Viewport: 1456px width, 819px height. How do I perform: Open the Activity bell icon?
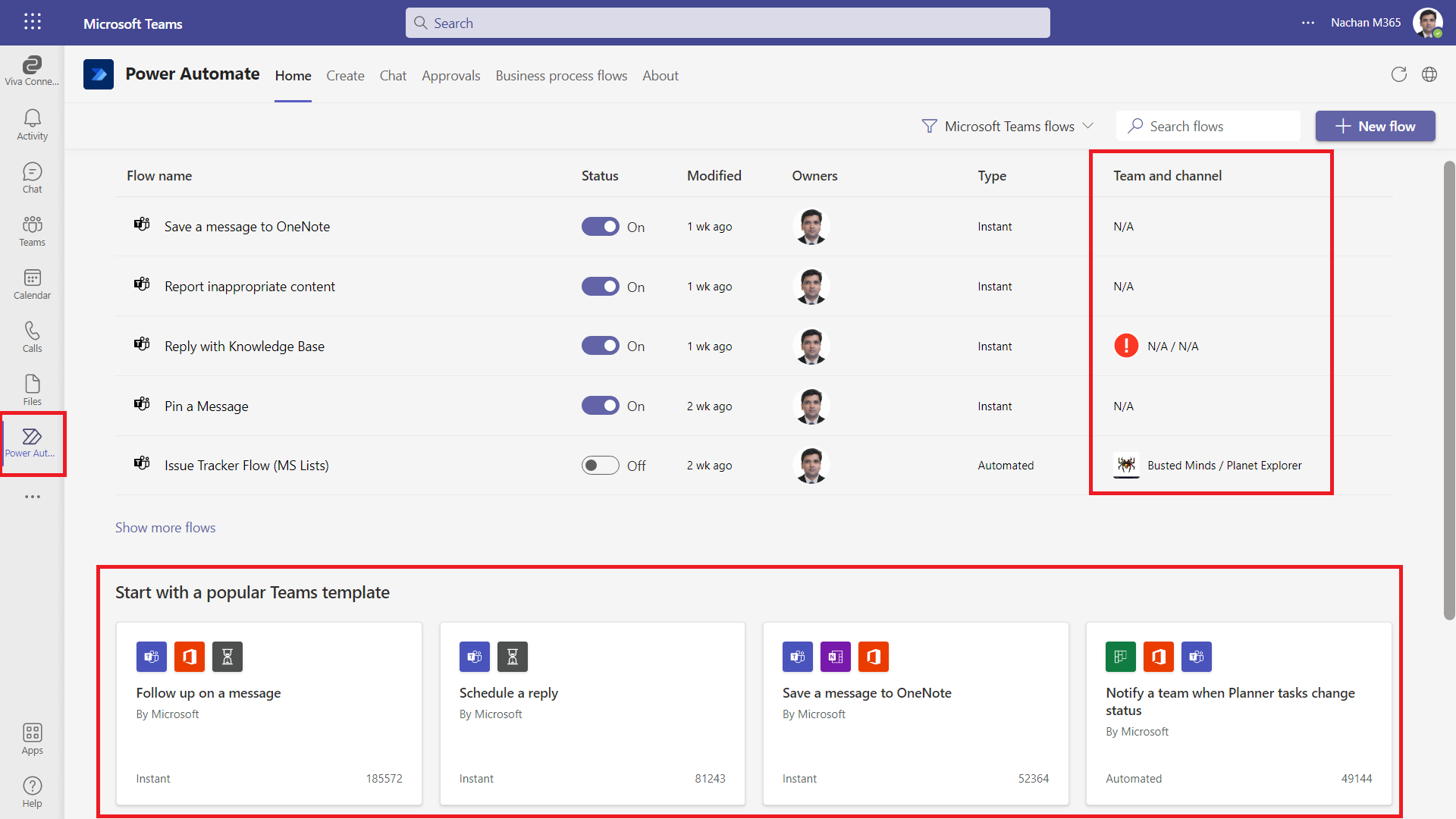click(x=32, y=124)
